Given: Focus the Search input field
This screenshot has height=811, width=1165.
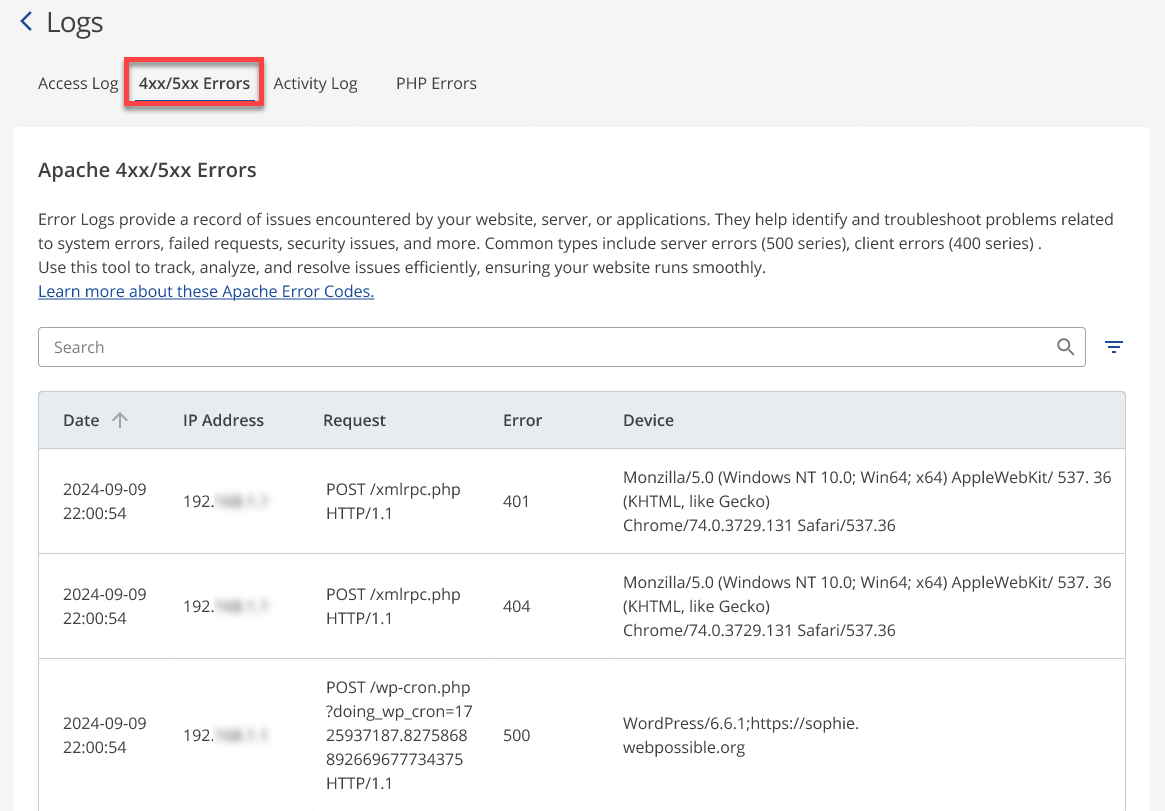Looking at the screenshot, I should coord(540,347).
